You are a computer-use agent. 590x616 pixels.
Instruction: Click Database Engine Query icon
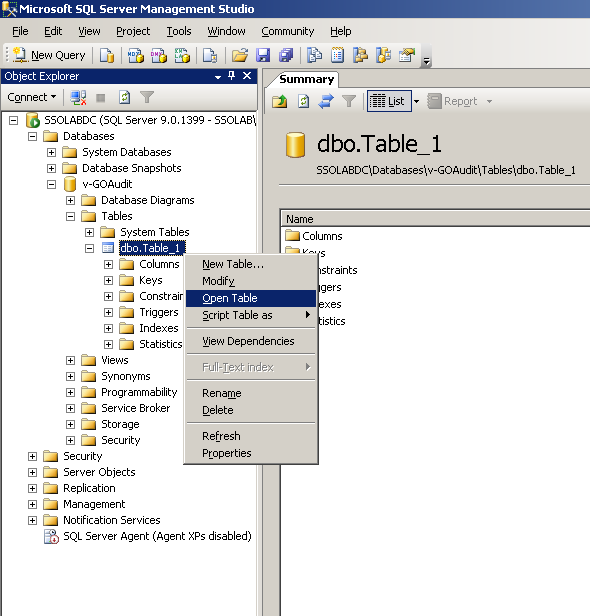107,55
